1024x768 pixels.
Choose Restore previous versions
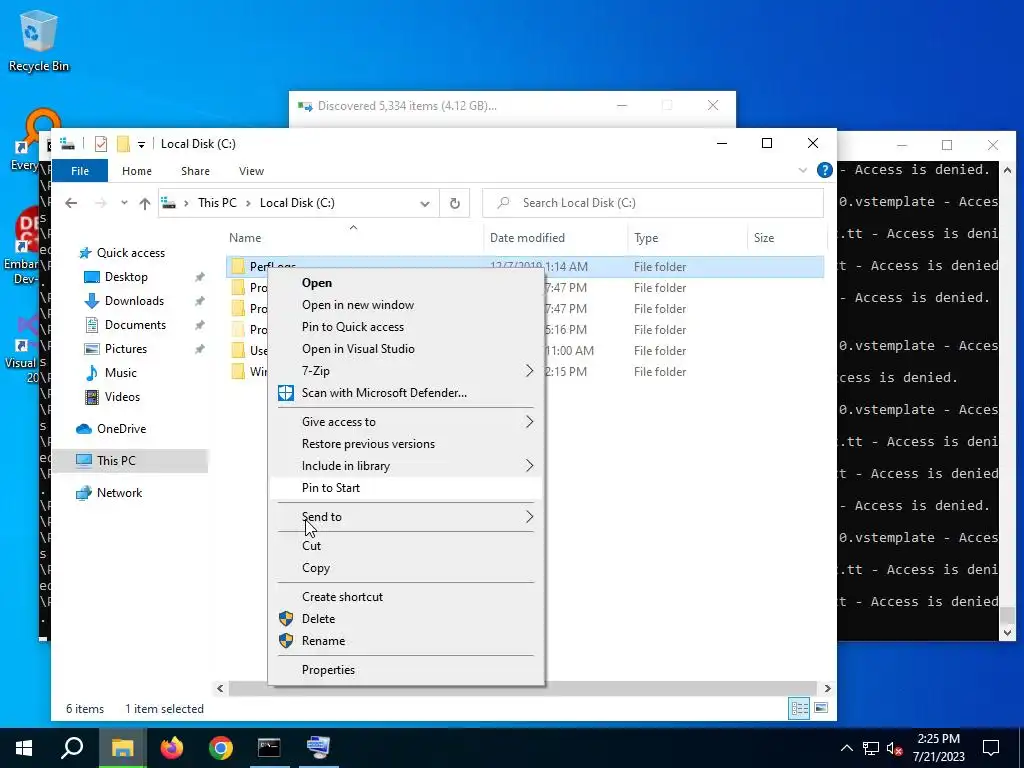coord(406,444)
